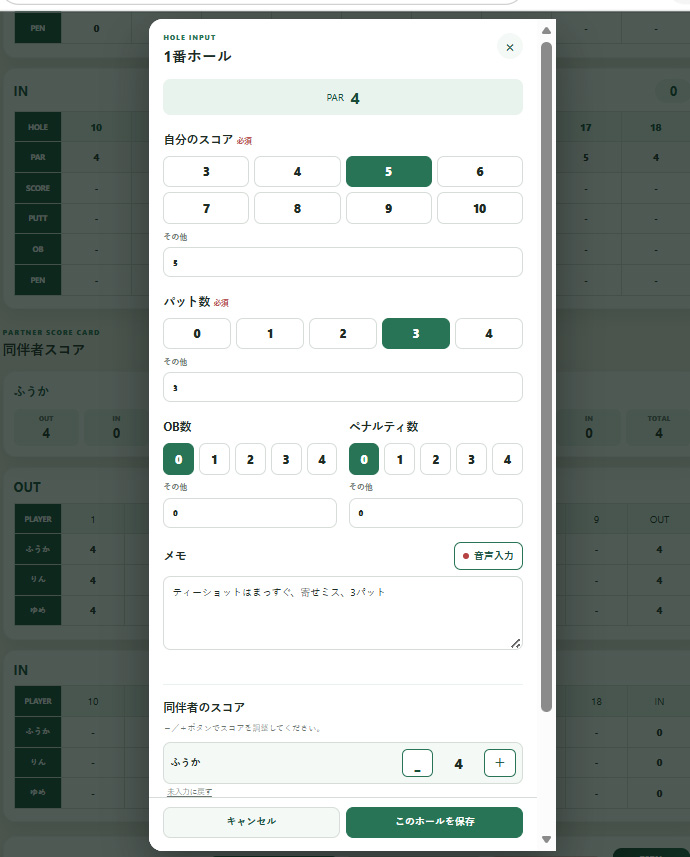The height and width of the screenshot is (857, 690).
Task: Set putt count to 0
Action: tap(197, 333)
